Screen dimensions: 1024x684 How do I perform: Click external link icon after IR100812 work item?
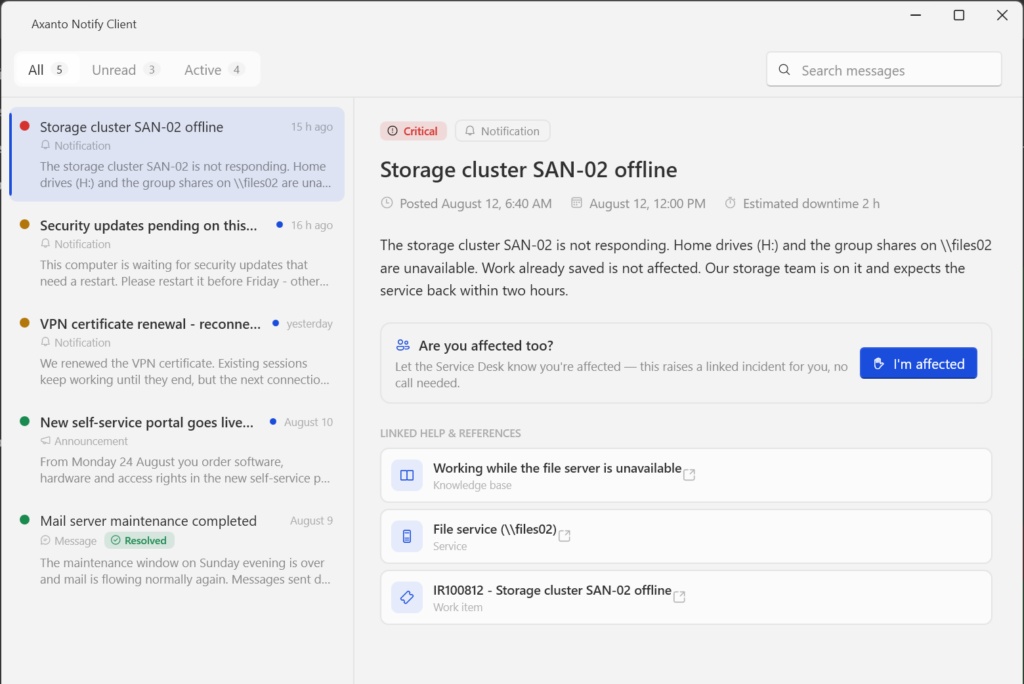pyautogui.click(x=679, y=596)
